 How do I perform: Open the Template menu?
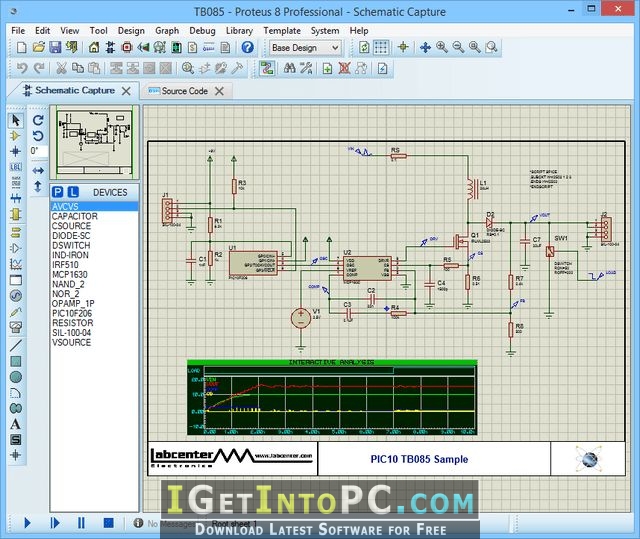click(x=282, y=31)
